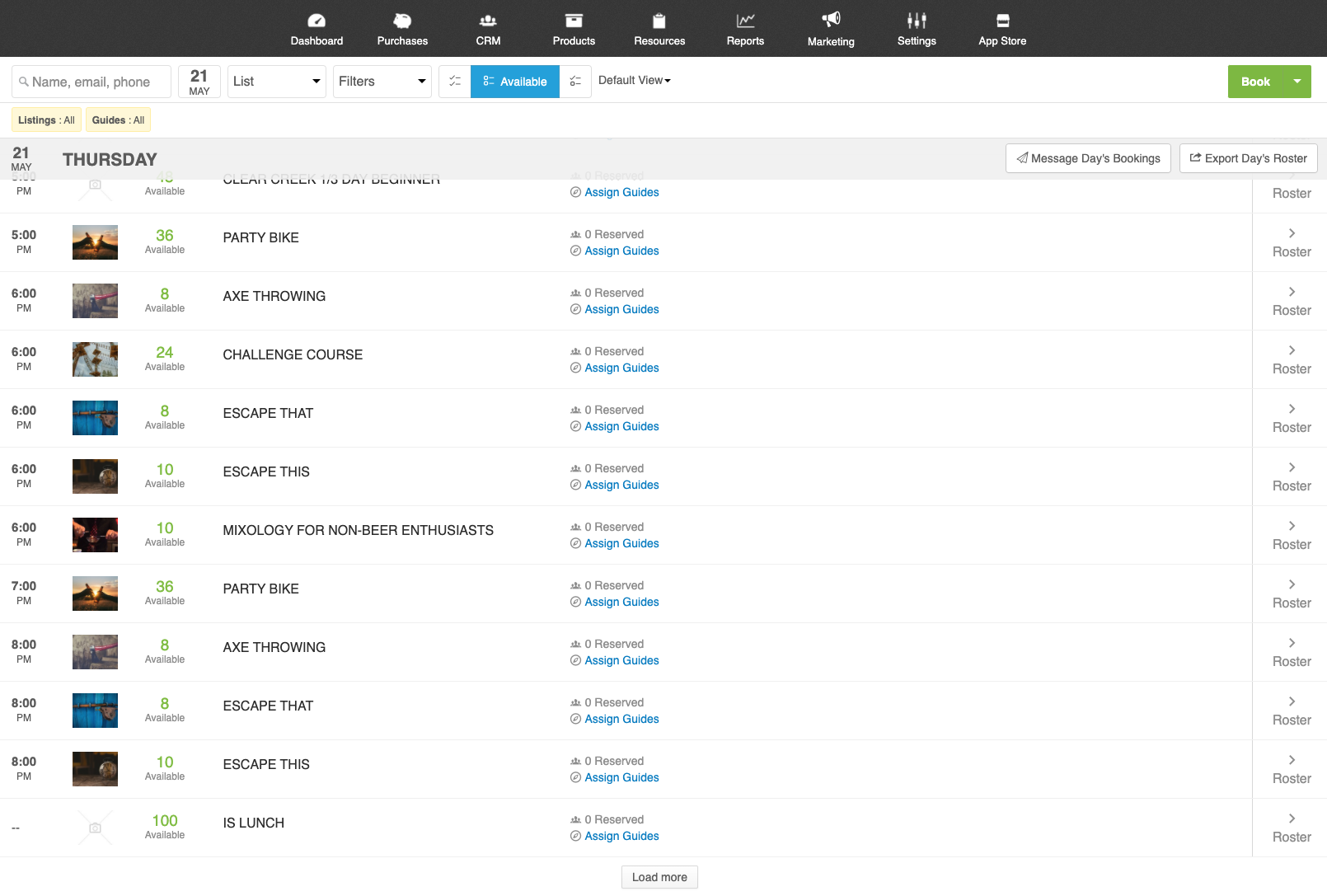Open Marketing megaphone icon
This screenshot has height=896, width=1327.
tap(831, 19)
